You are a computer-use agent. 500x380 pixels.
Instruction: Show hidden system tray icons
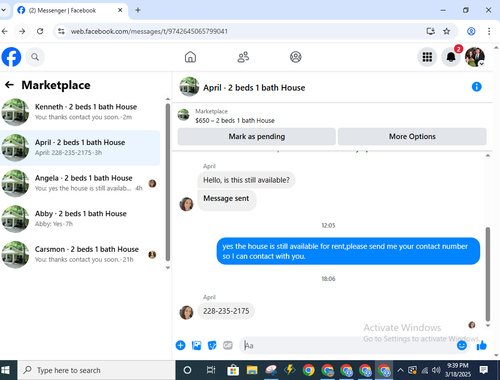[x=401, y=370]
